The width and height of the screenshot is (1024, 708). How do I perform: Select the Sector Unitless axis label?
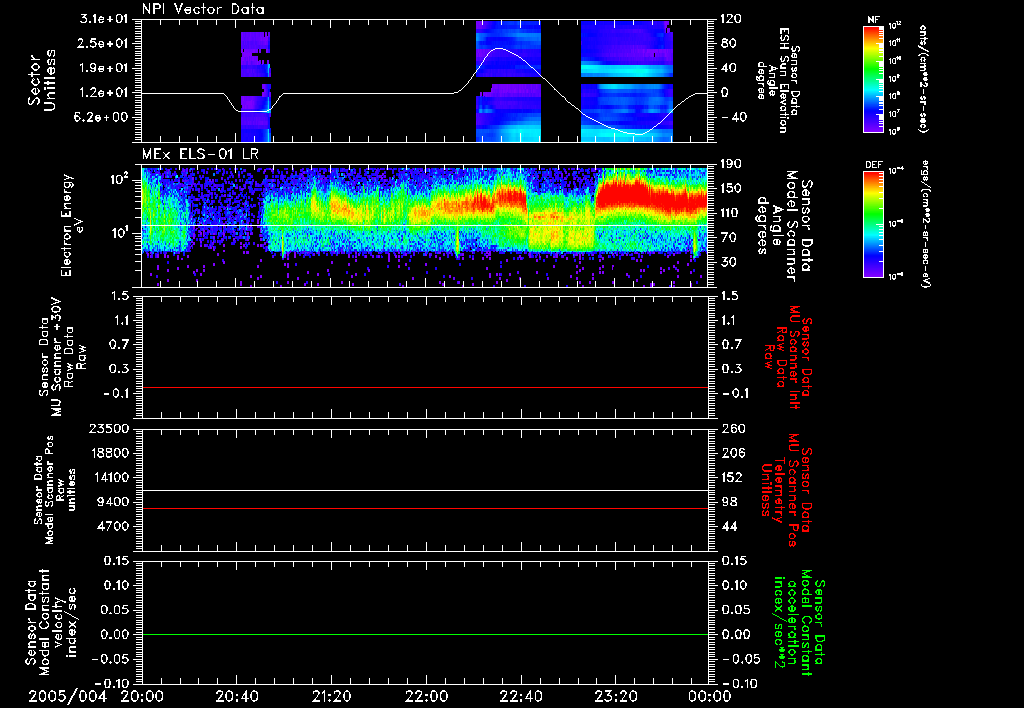click(x=41, y=79)
